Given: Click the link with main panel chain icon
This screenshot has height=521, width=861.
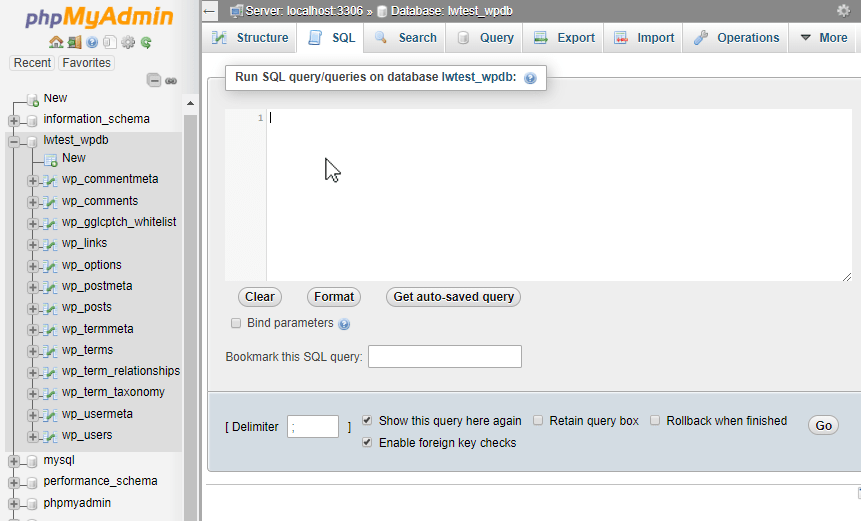Looking at the screenshot, I should coord(171,81).
